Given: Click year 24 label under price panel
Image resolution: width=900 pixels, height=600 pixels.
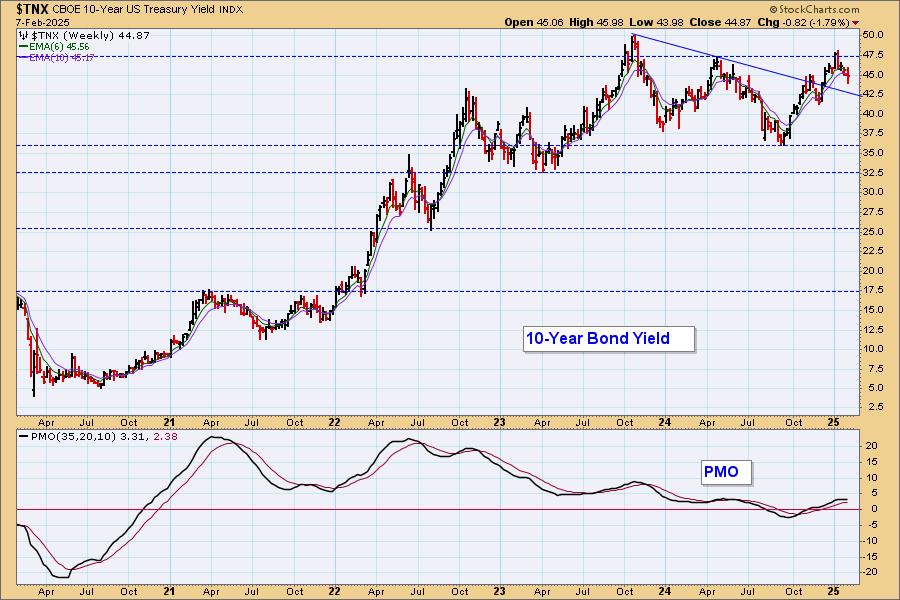Looking at the screenshot, I should pos(665,423).
